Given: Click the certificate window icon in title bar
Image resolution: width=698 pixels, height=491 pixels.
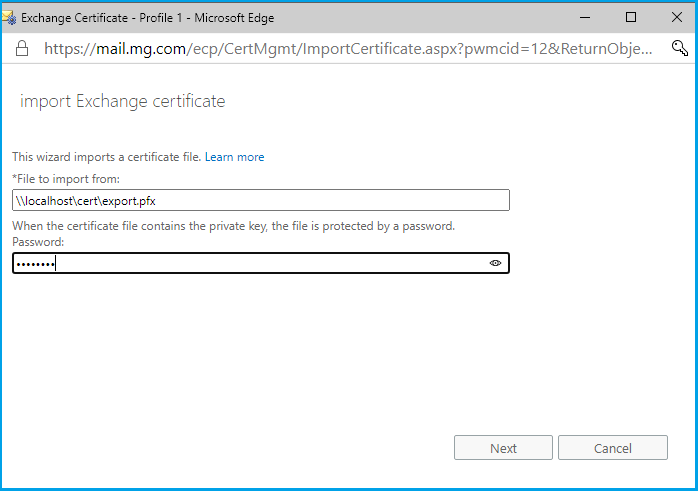Looking at the screenshot, I should [x=10, y=17].
